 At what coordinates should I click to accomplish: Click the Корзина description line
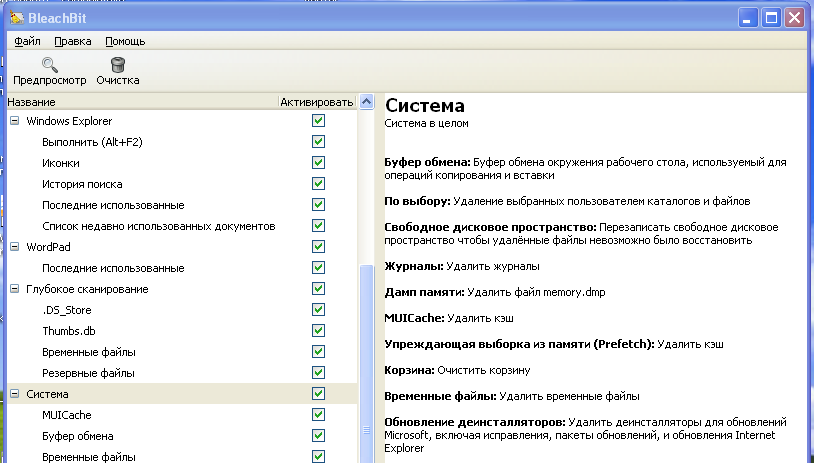(457, 370)
